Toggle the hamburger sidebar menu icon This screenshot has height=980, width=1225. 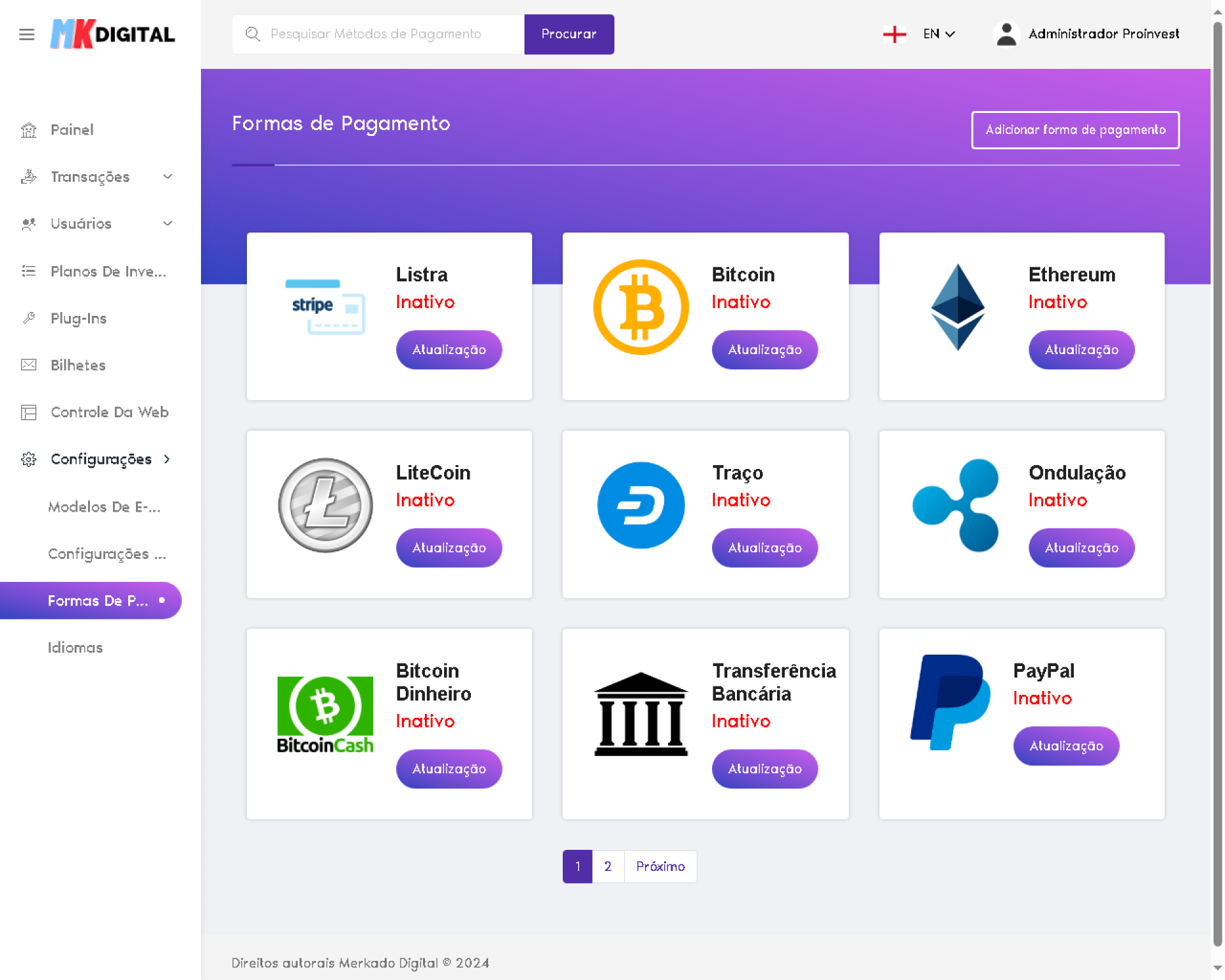26,34
